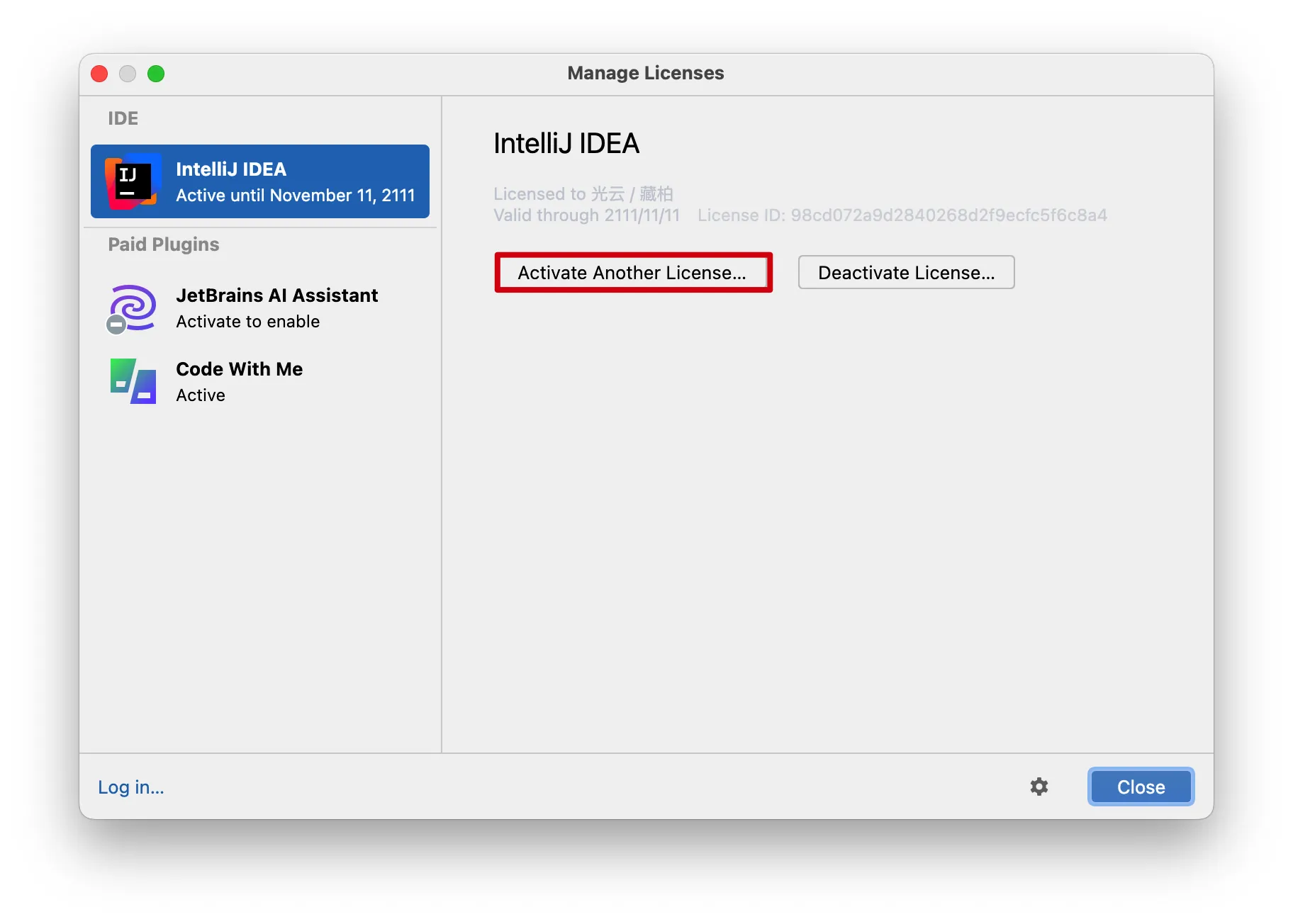Viewport: 1293px width, 924px height.
Task: Click the 'Valid through 2111/11/11' text
Action: pos(586,215)
